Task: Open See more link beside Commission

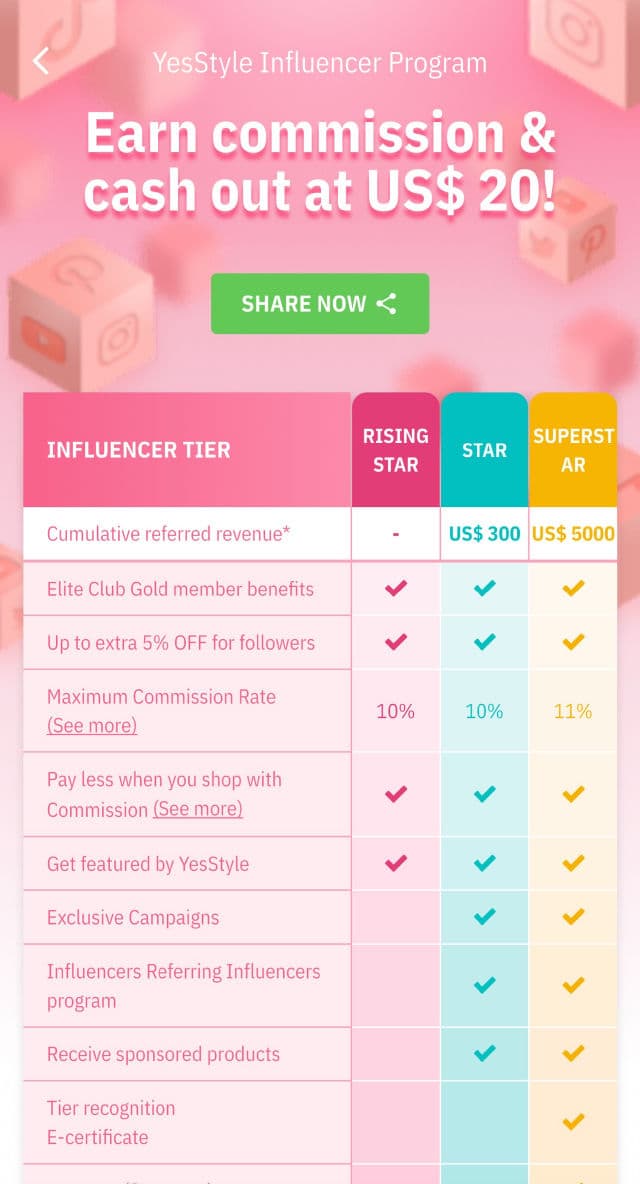Action: click(x=198, y=809)
